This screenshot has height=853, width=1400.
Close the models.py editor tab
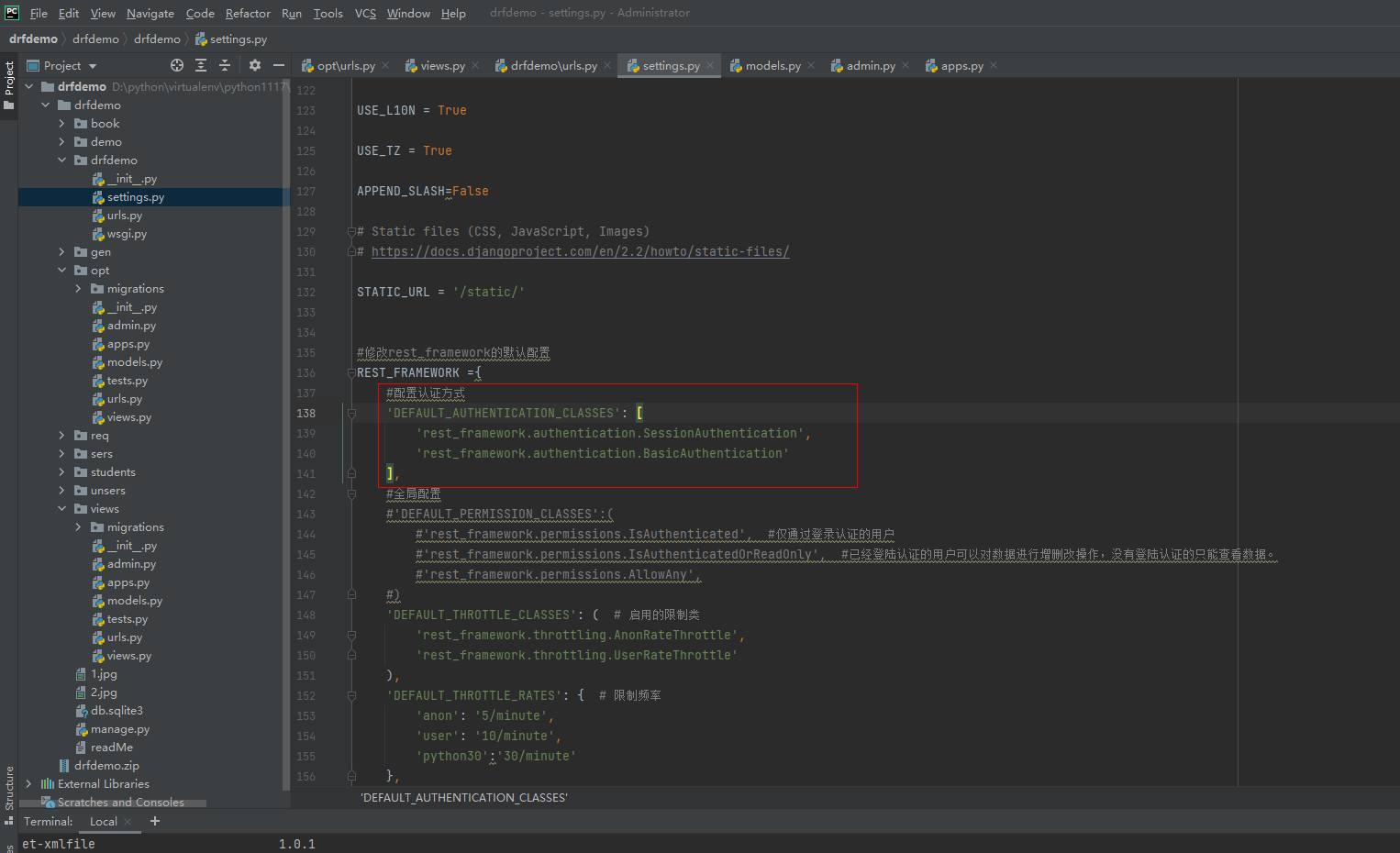[811, 65]
